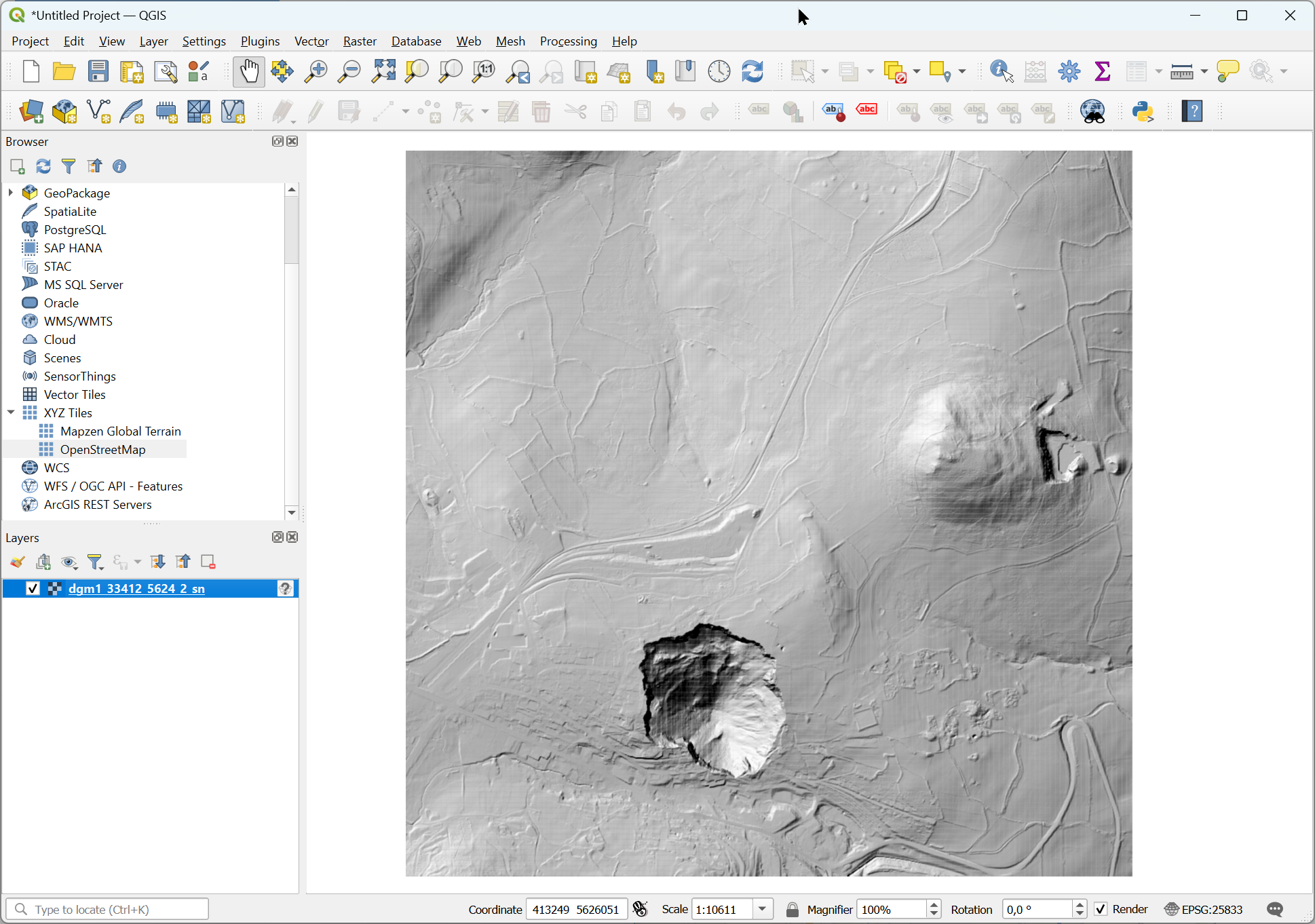Click the Zoom Full extent icon
Image resolution: width=1315 pixels, height=924 pixels.
click(383, 71)
